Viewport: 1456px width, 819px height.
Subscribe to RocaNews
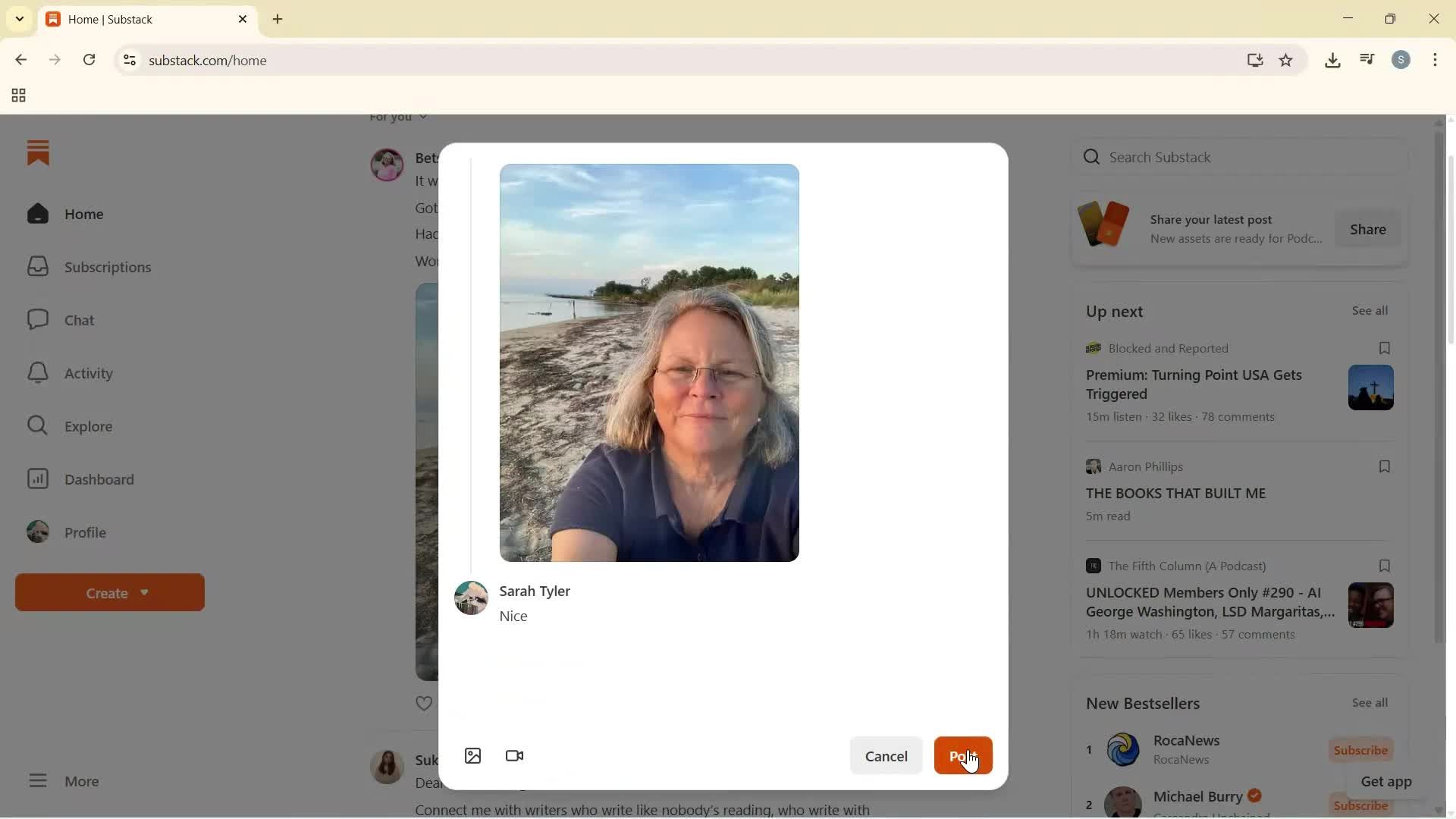click(x=1360, y=750)
